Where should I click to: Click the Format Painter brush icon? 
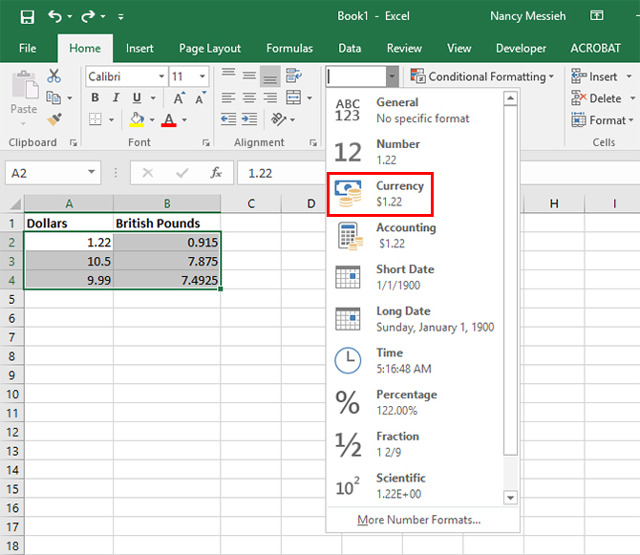click(54, 118)
